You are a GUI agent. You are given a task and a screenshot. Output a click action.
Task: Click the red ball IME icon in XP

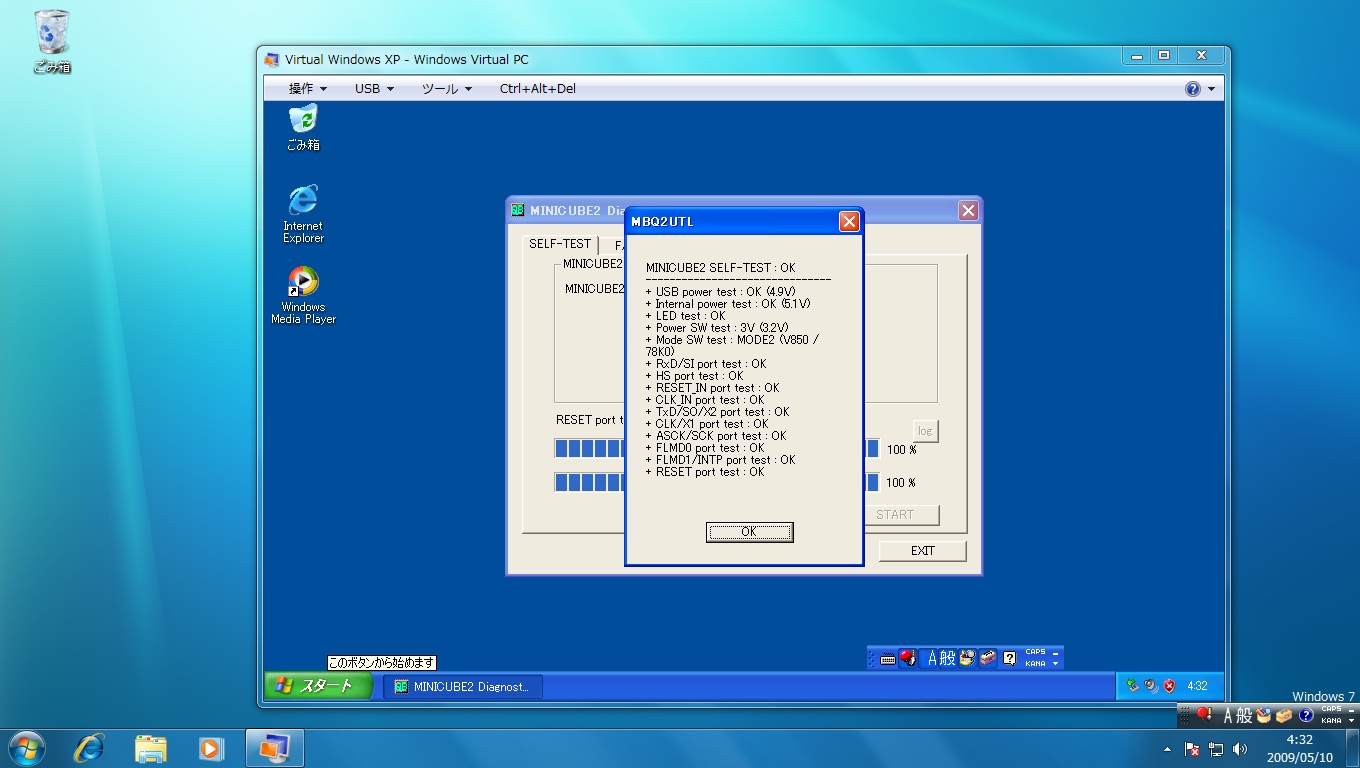[x=908, y=658]
